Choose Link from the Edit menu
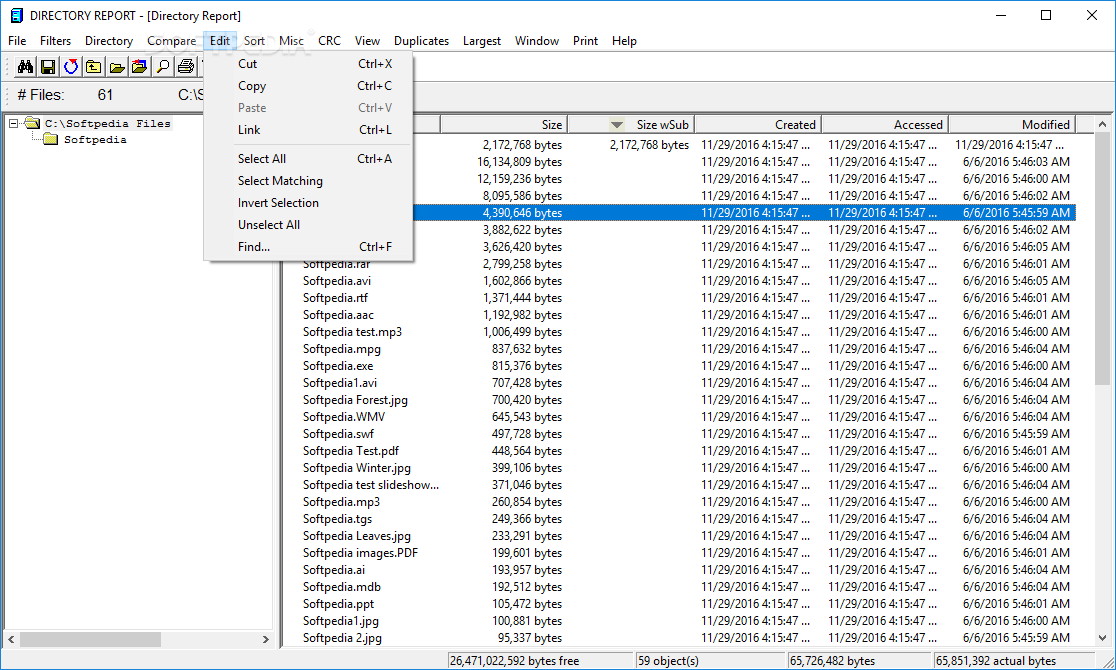This screenshot has width=1116, height=670. point(308,130)
